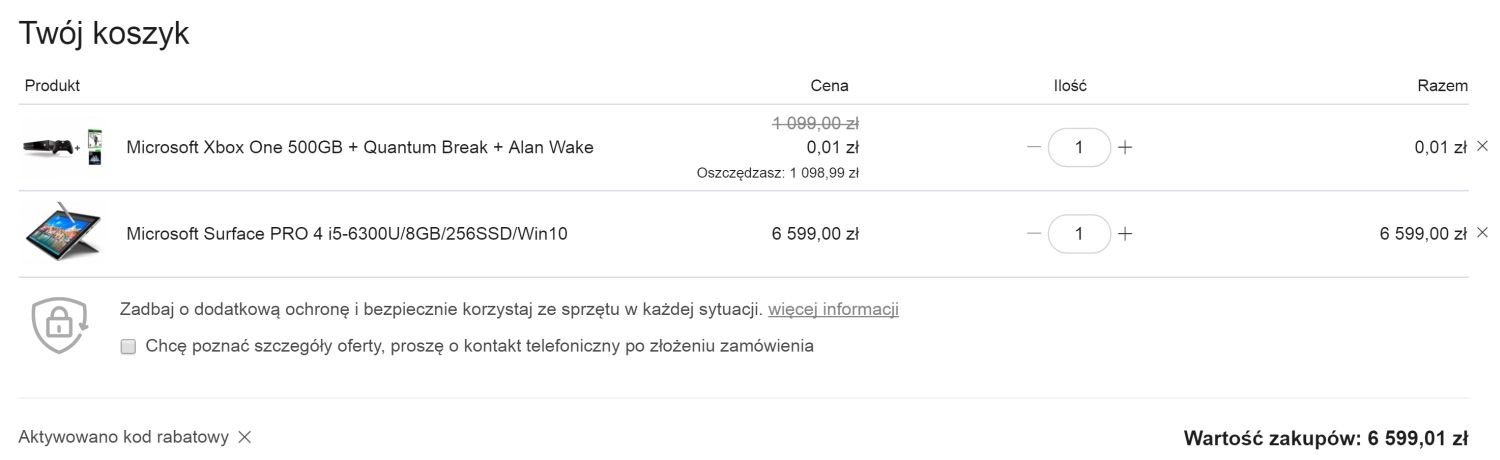Click the 'Twój koszyk' heading
This screenshot has width=1500, height=460.
[x=104, y=33]
